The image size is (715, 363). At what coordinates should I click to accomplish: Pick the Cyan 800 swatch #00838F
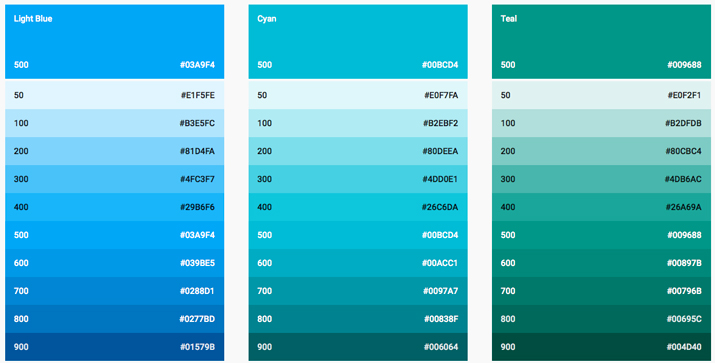358,319
